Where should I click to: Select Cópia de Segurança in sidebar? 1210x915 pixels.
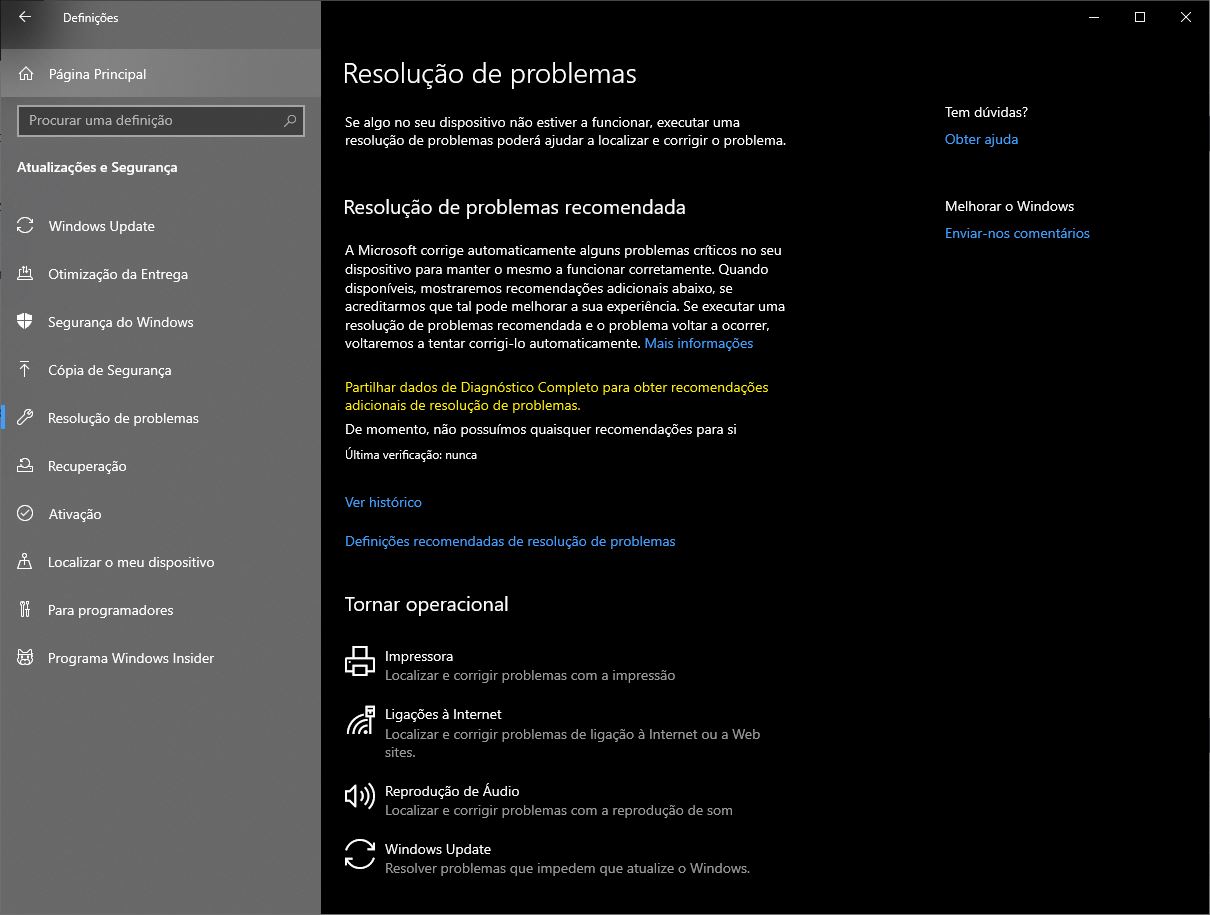(160, 370)
